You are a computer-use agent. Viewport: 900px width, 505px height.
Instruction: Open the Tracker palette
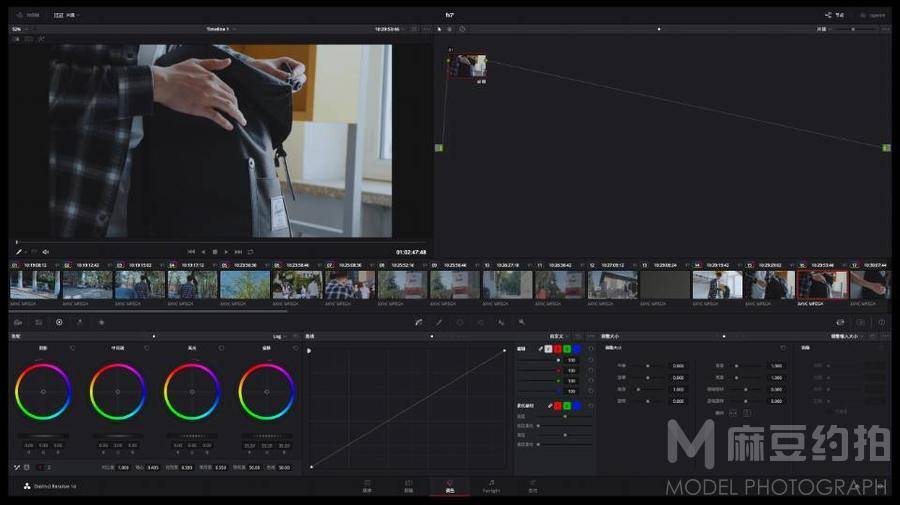coord(480,323)
